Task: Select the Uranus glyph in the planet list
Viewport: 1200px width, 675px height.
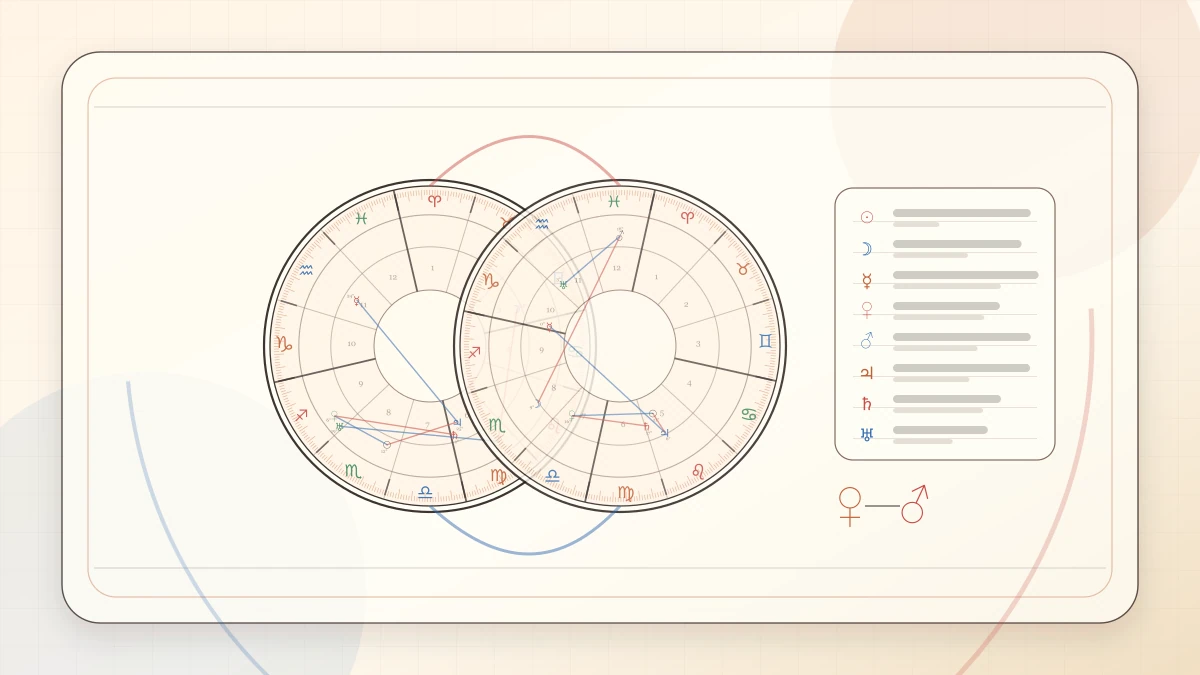Action: [x=867, y=435]
